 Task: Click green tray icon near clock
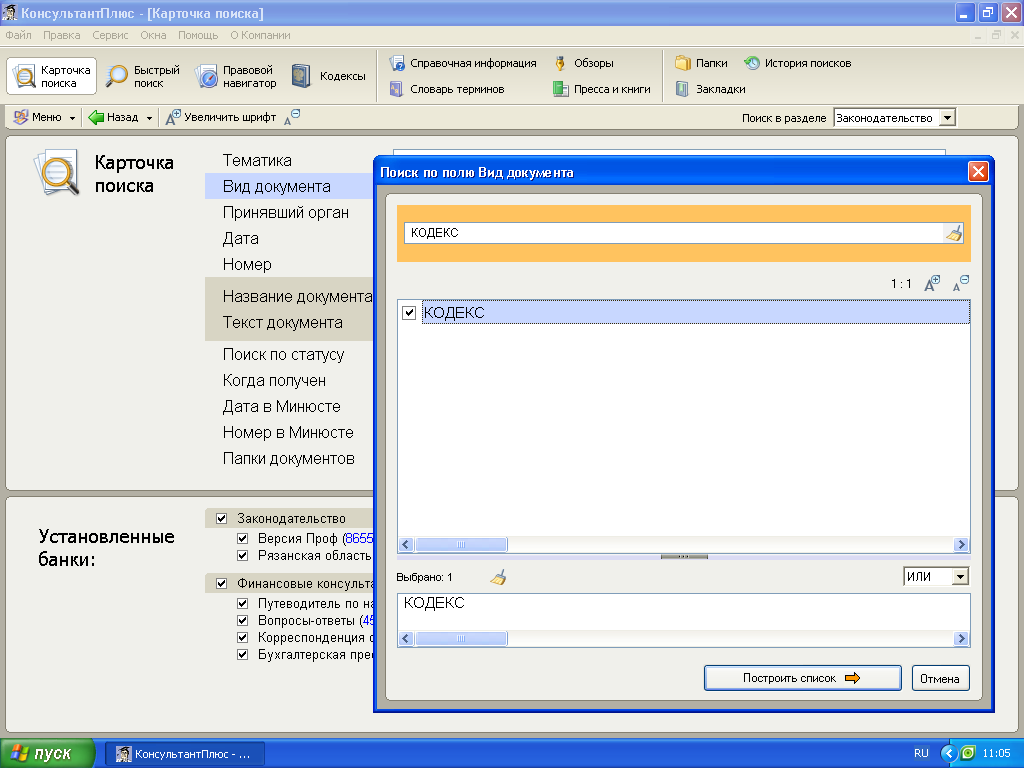point(968,753)
